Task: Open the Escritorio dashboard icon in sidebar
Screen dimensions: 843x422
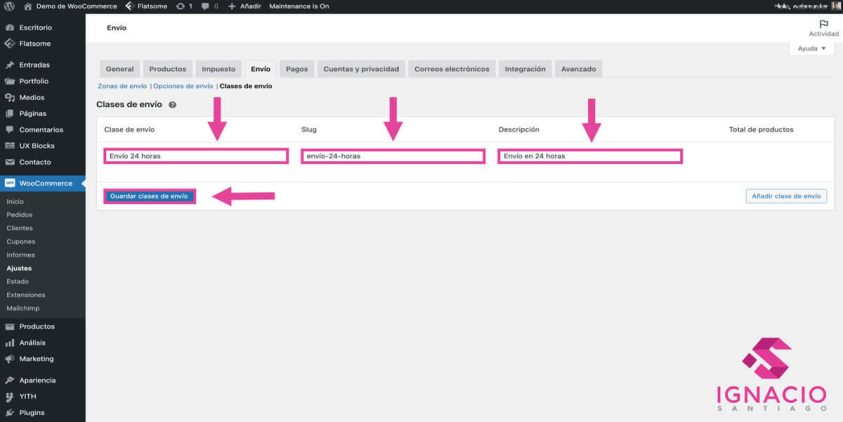Action: 10,27
